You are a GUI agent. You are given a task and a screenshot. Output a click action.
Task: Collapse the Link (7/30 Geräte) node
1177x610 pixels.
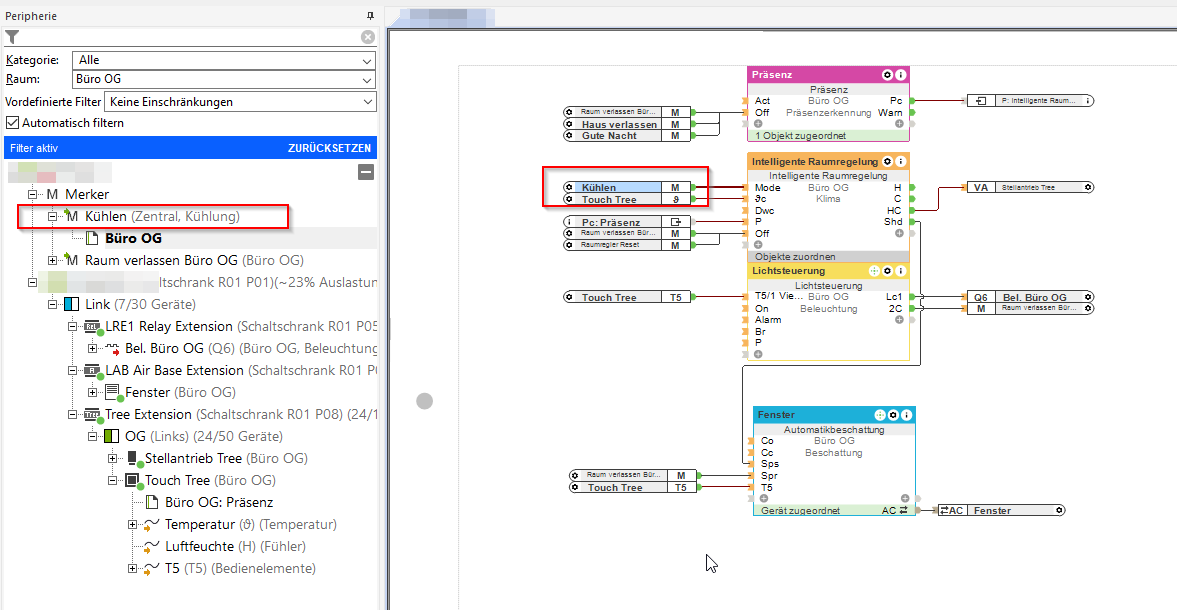coord(53,304)
